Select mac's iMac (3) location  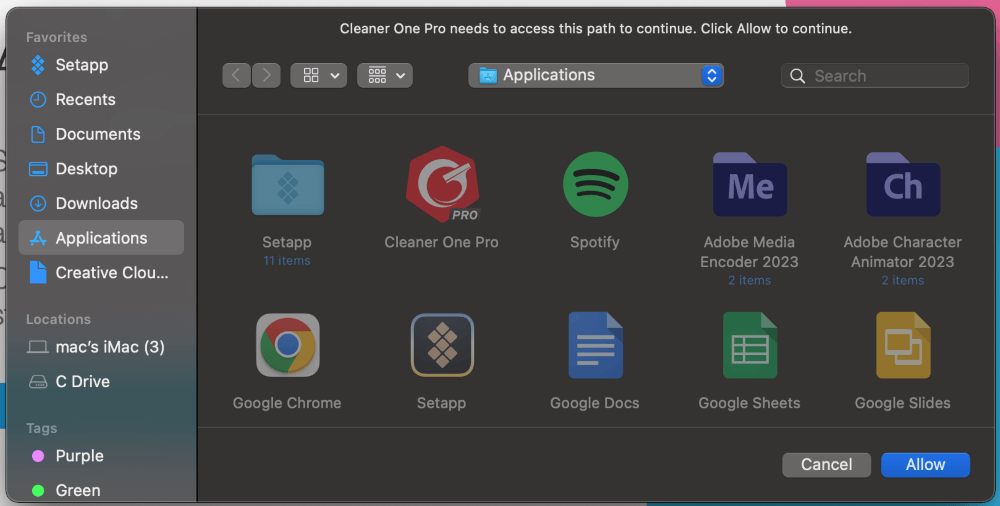[x=101, y=346]
